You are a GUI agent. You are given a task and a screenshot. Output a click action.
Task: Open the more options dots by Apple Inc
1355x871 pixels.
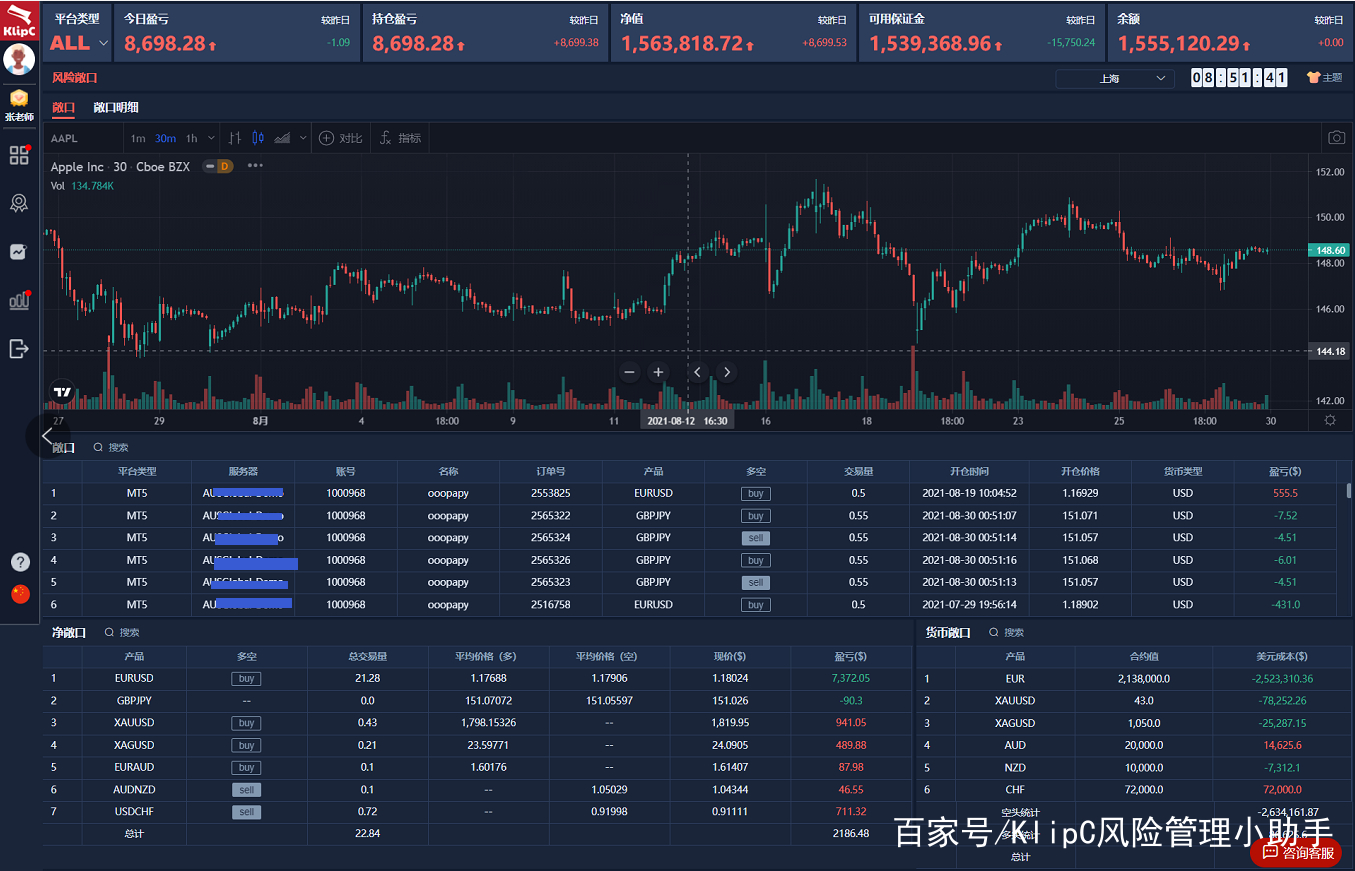(x=255, y=166)
